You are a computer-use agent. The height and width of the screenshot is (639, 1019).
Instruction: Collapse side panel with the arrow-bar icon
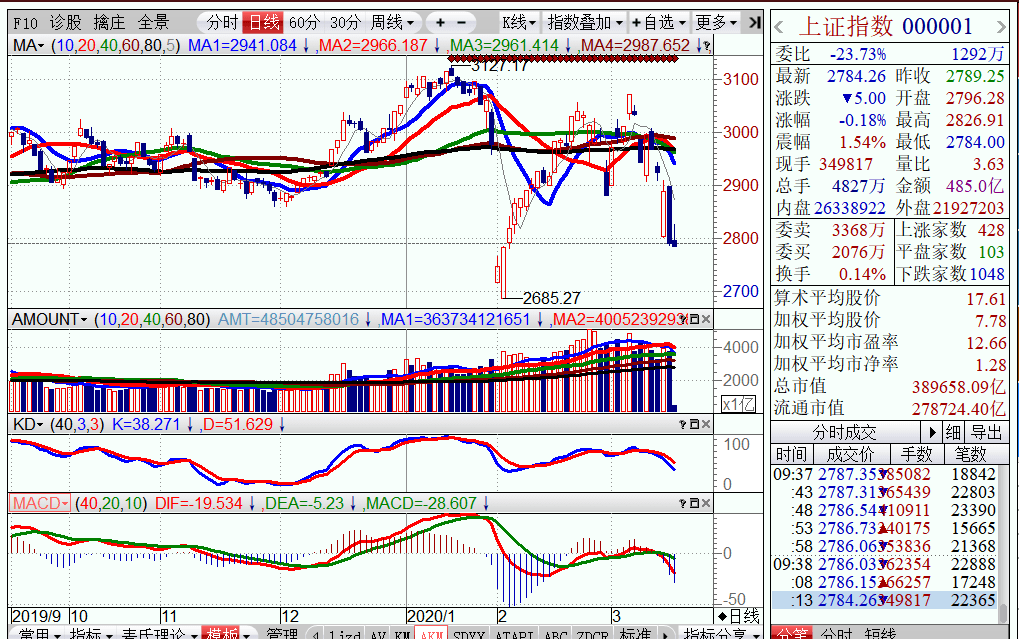click(x=754, y=23)
